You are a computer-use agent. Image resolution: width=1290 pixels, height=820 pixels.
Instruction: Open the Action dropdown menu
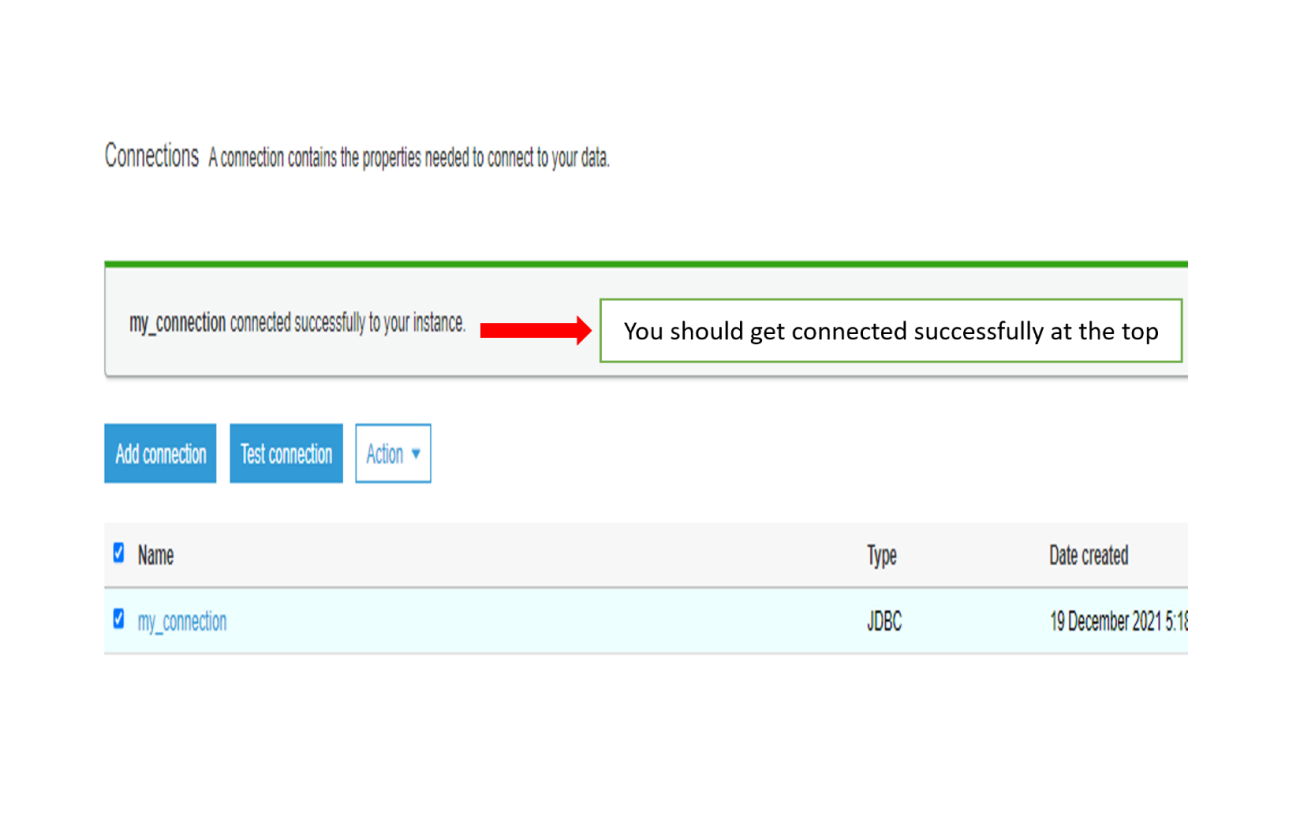click(393, 454)
